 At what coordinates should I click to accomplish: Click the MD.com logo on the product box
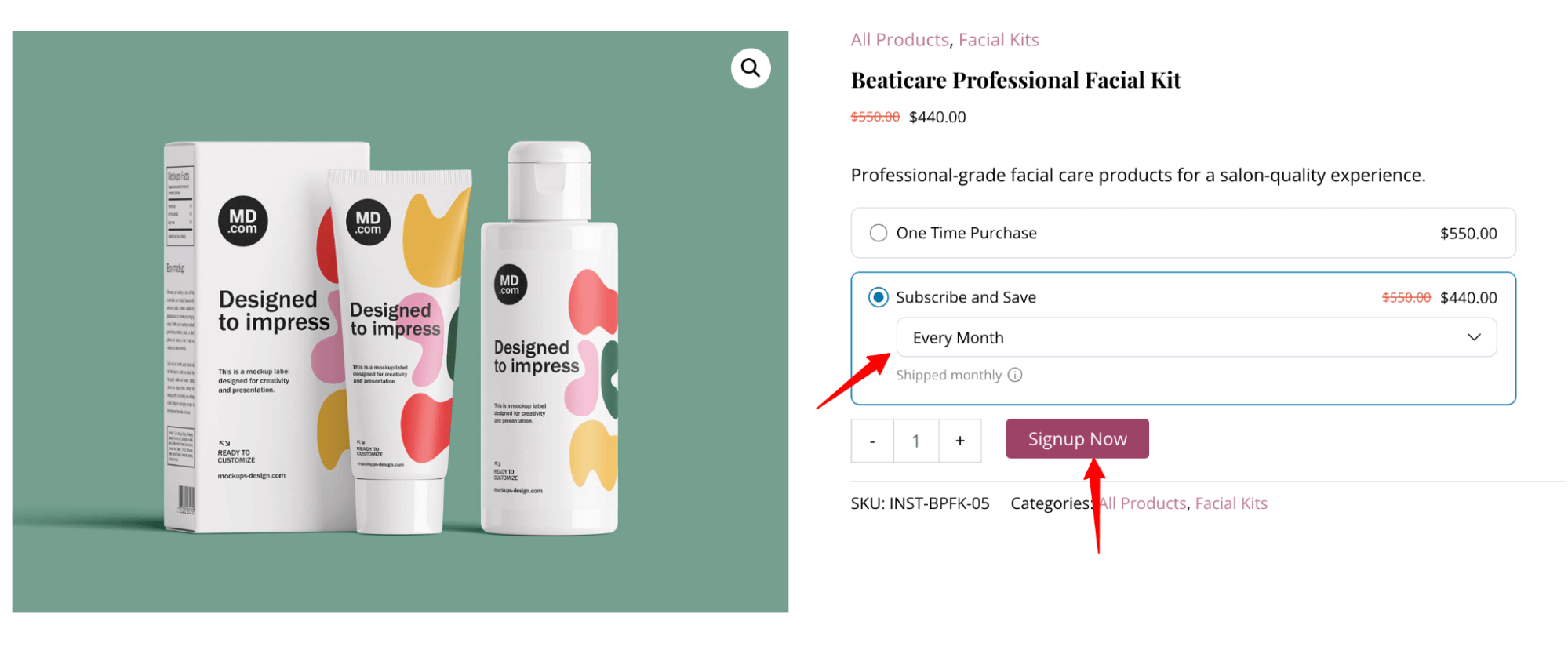pyautogui.click(x=242, y=221)
